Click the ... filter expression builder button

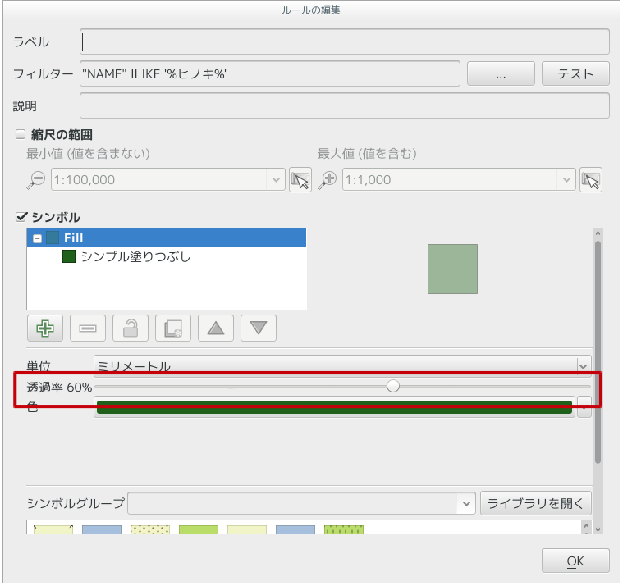tap(501, 73)
